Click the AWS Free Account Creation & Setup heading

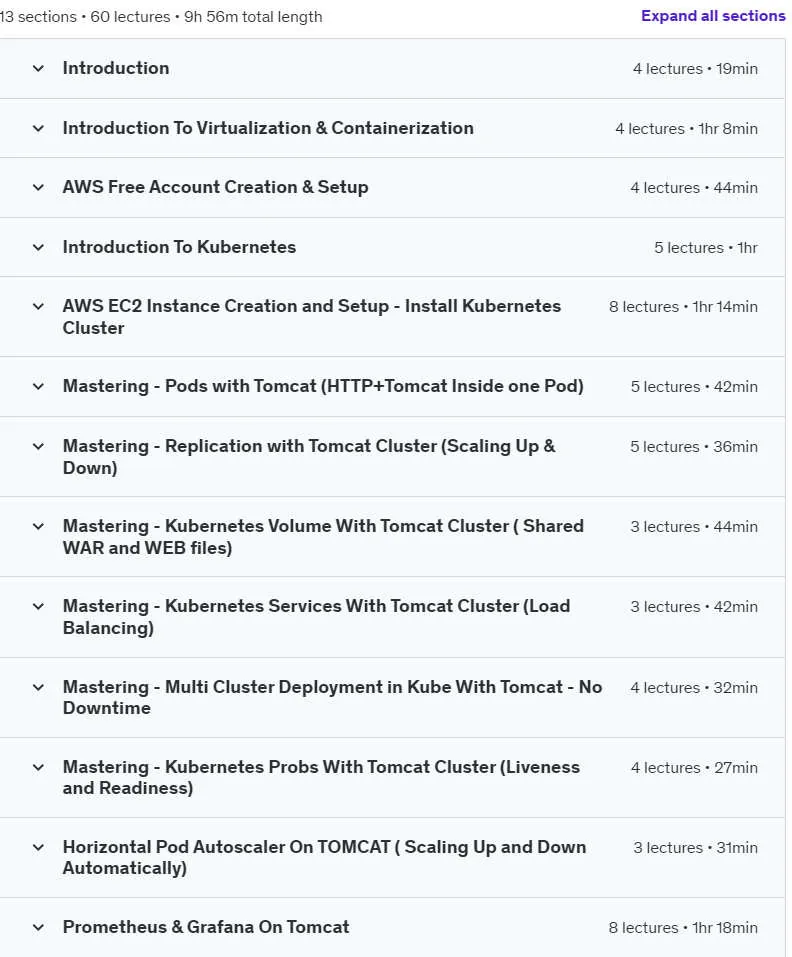(215, 187)
